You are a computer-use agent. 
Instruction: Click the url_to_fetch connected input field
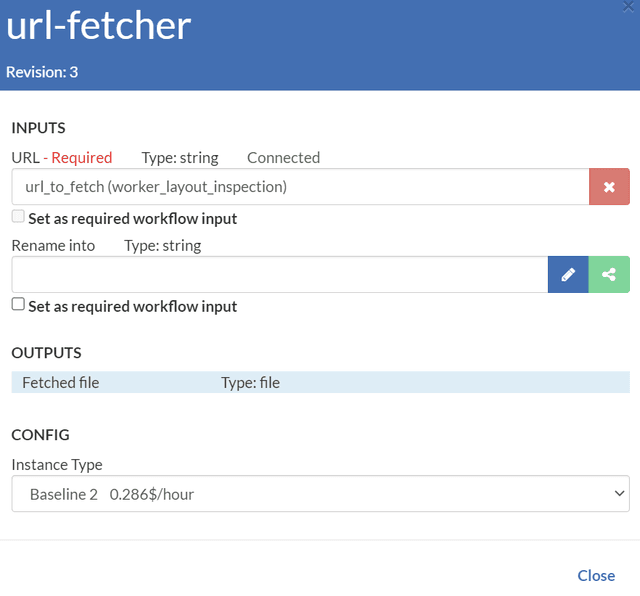(x=300, y=187)
